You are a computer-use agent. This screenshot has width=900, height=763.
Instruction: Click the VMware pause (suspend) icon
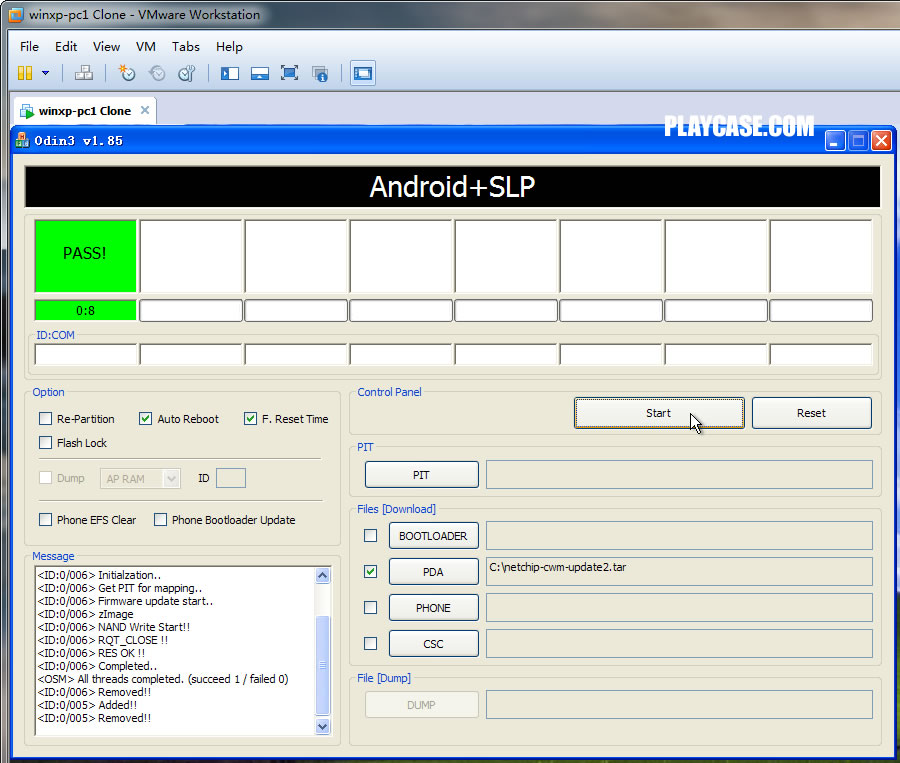25,73
